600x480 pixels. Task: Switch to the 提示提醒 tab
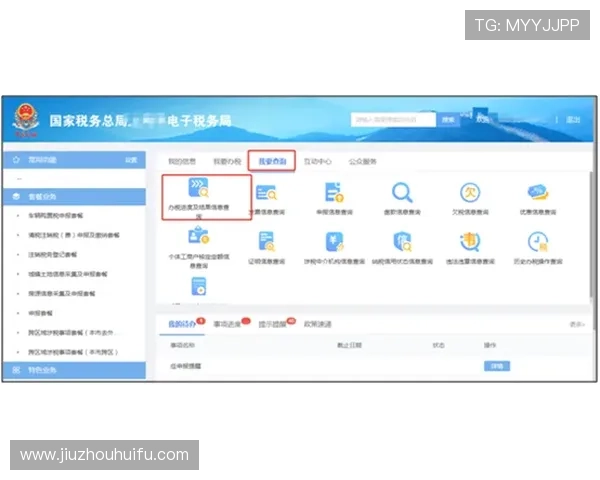pyautogui.click(x=272, y=324)
